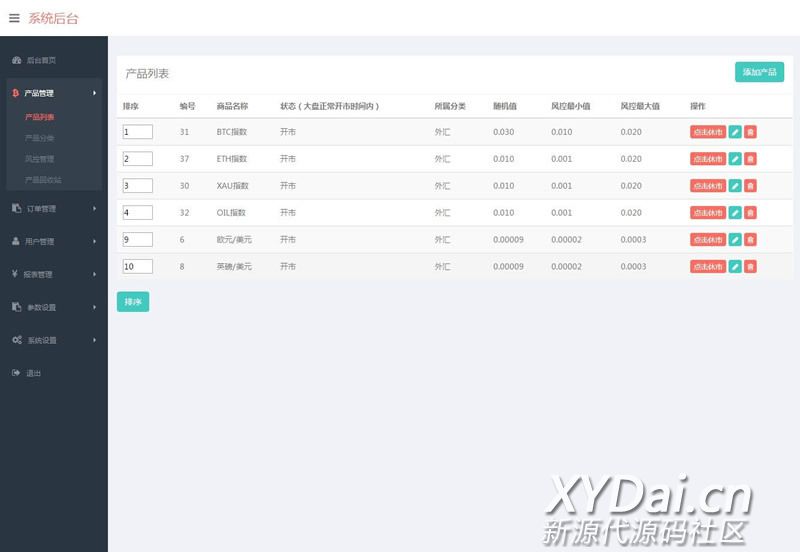Toggle the sidebar with the hamburger icon
The height and width of the screenshot is (552, 800).
(14, 18)
